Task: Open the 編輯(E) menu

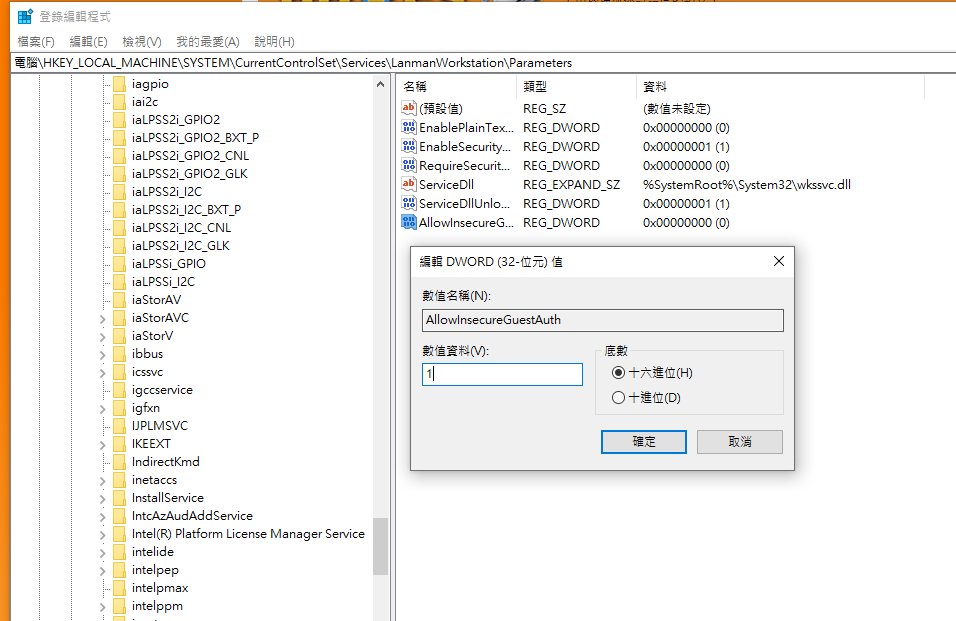Action: (86, 41)
